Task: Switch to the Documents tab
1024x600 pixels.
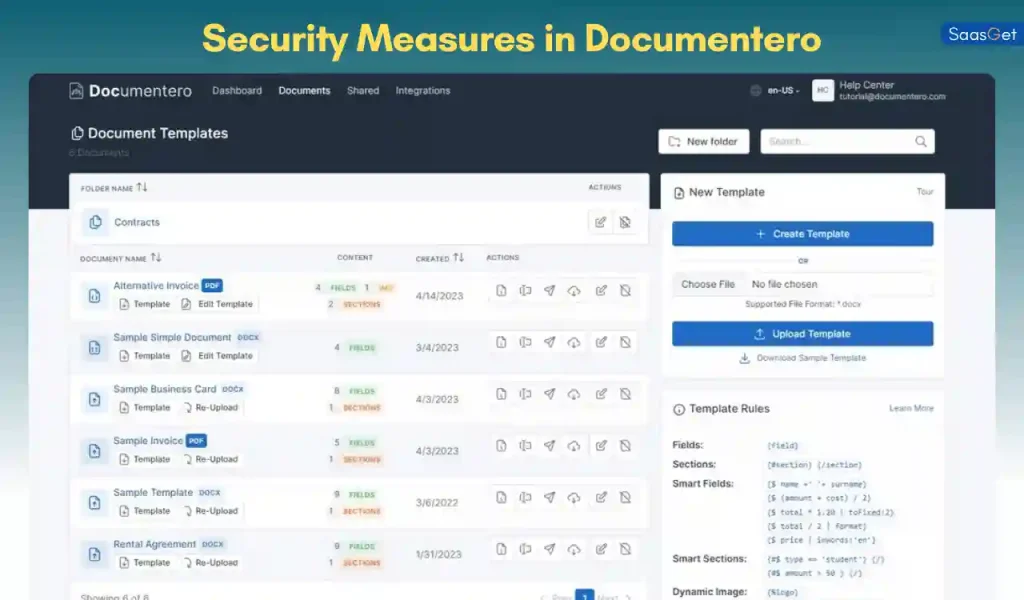Action: (304, 91)
